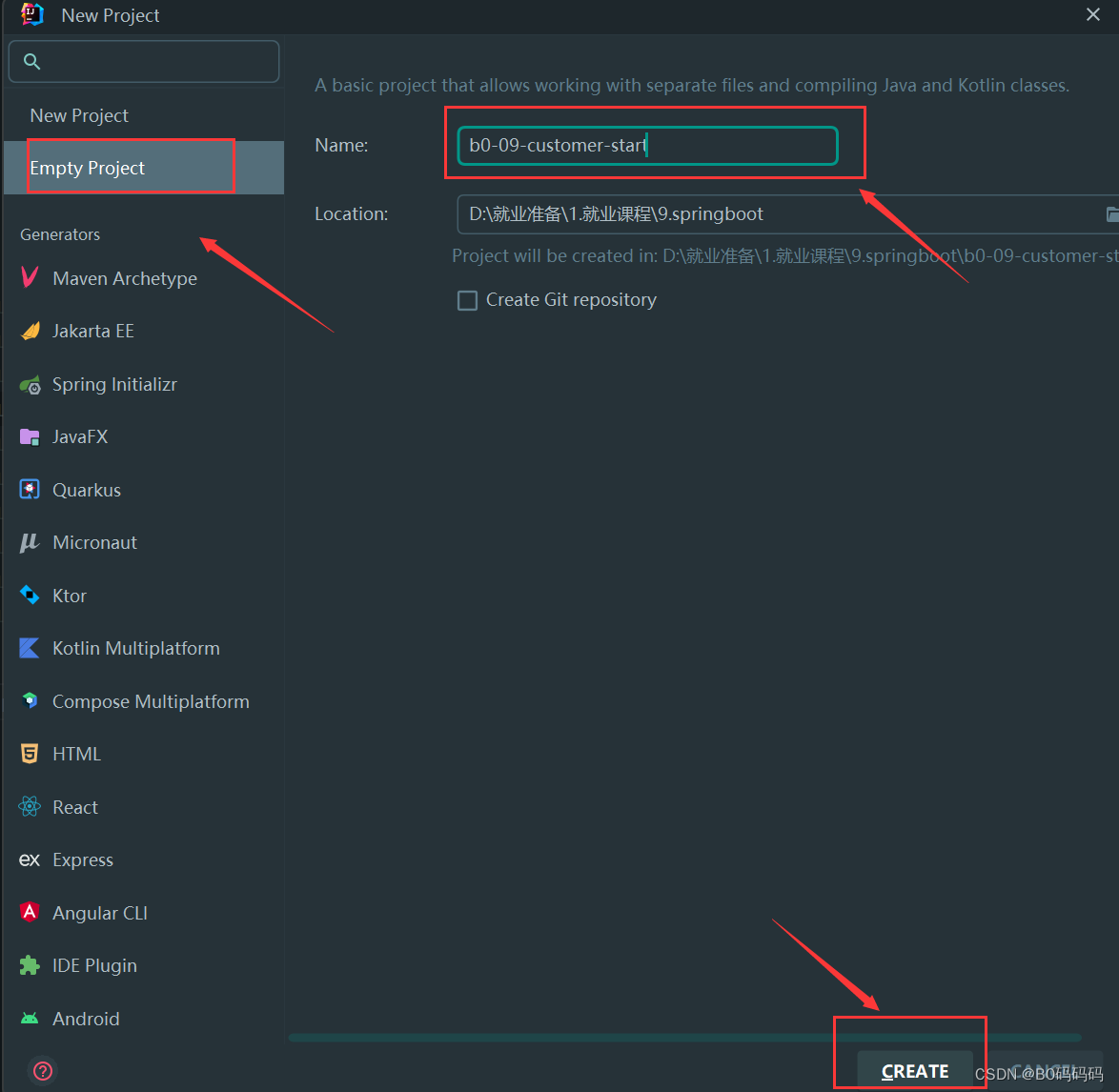Browse location with folder icon
The image size is (1119, 1092).
point(1112,214)
